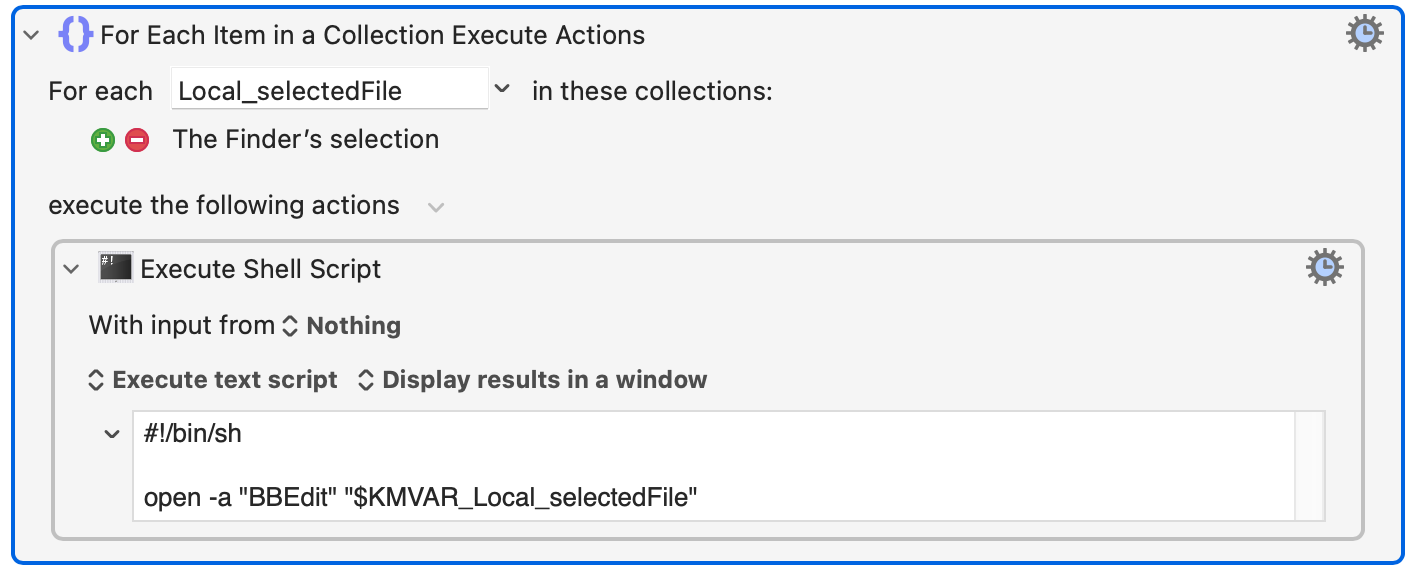The image size is (1408, 578).
Task: Click the Execute Shell Script gear icon
Action: (x=1325, y=268)
